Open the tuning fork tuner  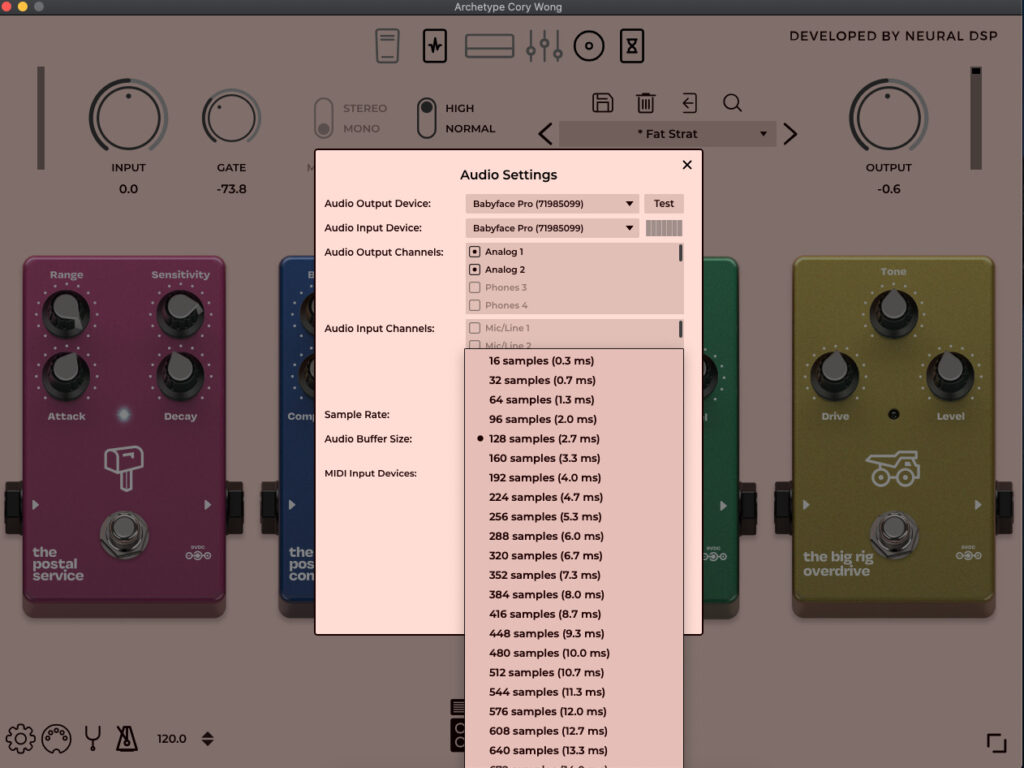pos(93,739)
